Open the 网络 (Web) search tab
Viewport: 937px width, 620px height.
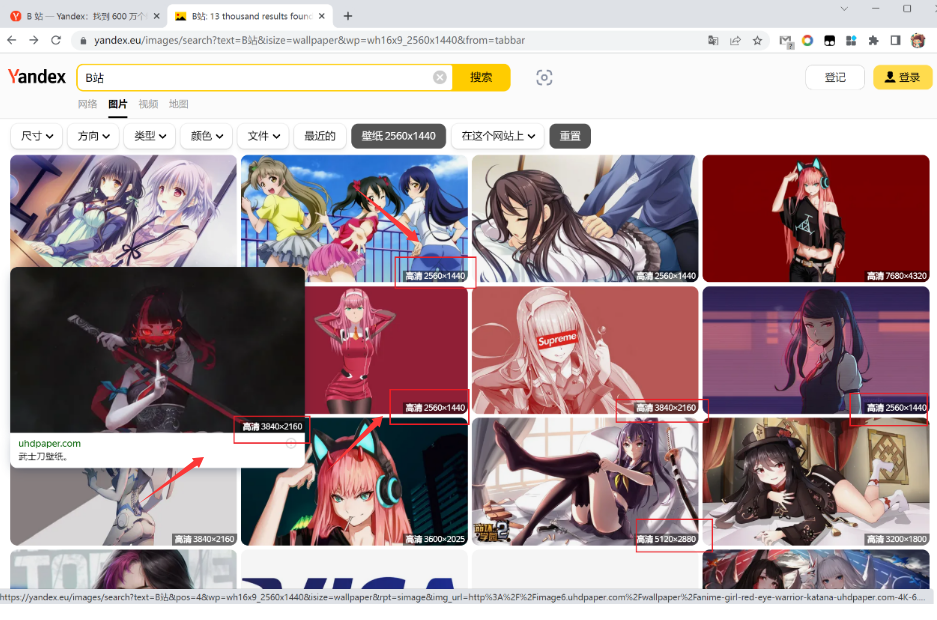pyautogui.click(x=87, y=104)
